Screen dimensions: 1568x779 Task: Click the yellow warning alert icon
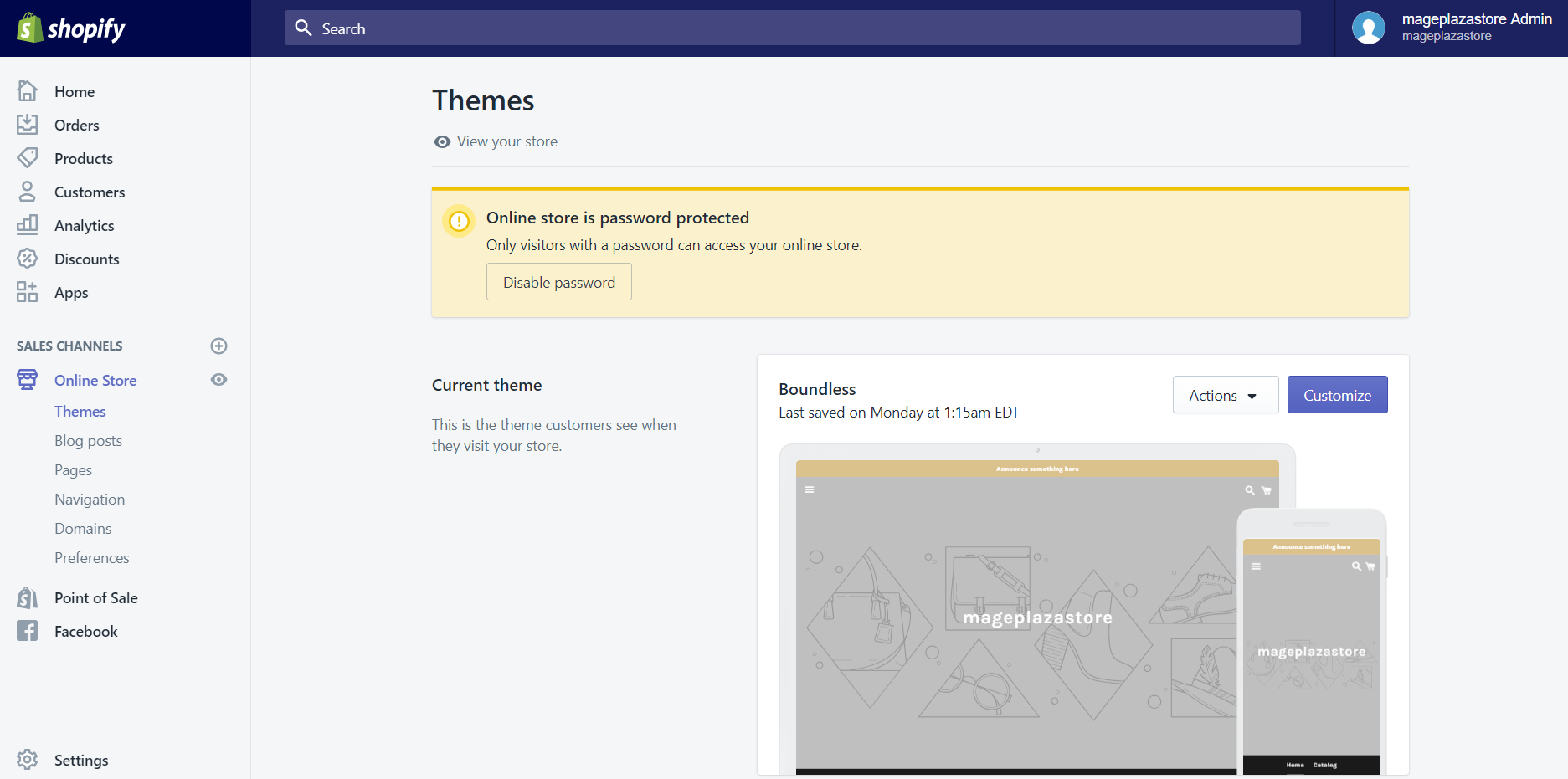(x=459, y=221)
